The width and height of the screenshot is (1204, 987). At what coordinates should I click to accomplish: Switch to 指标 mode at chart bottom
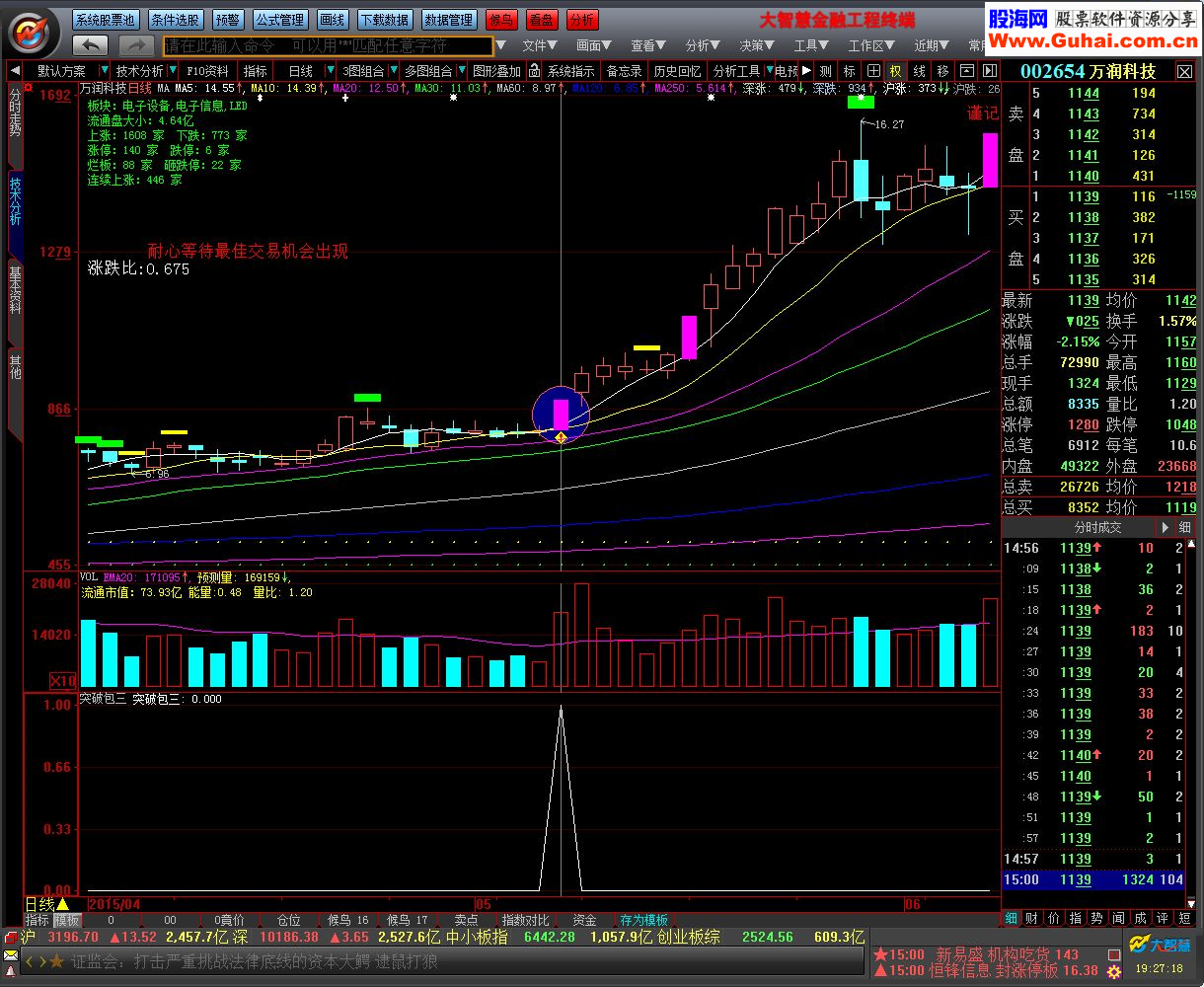tap(37, 920)
